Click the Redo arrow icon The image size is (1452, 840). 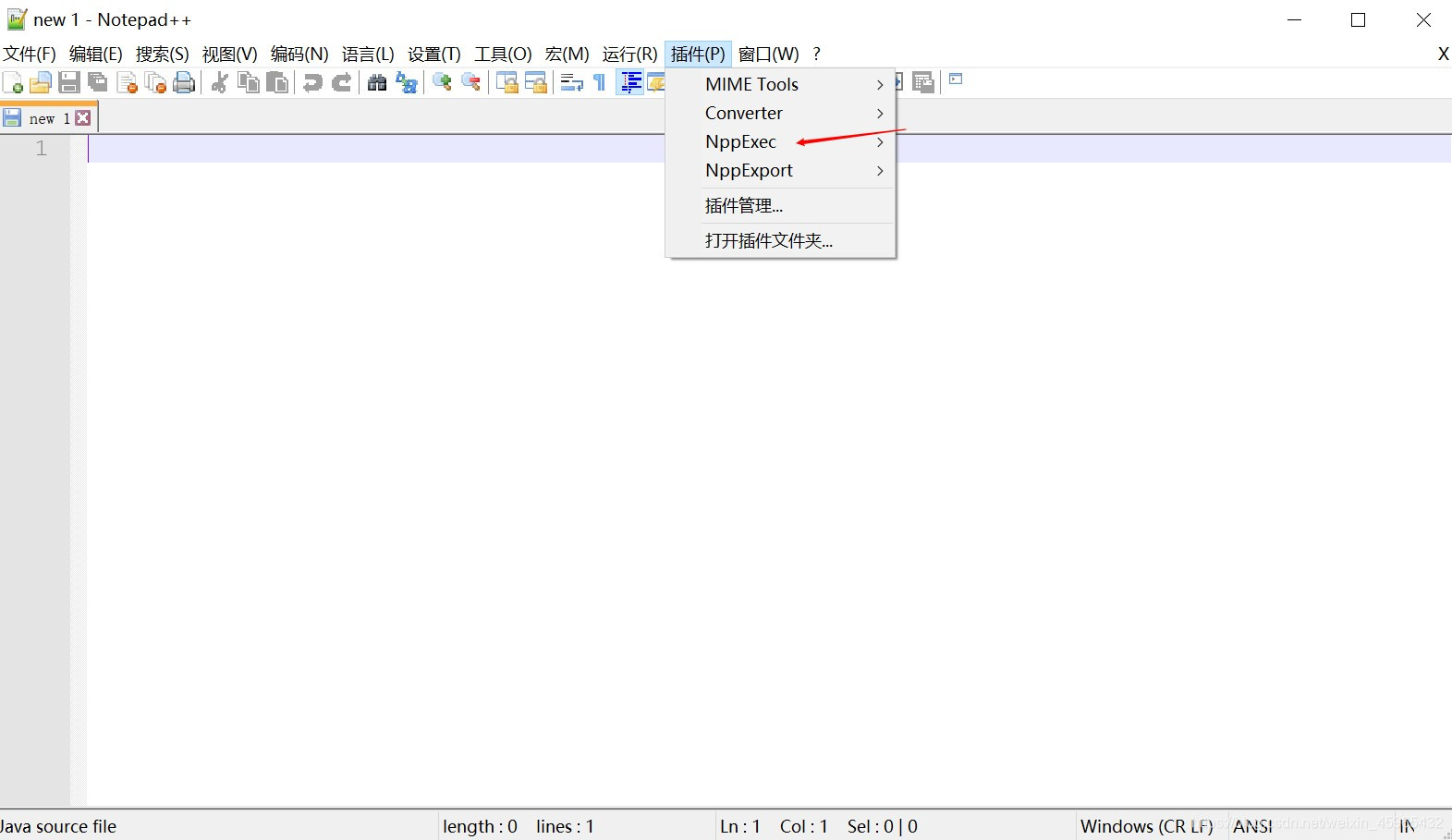pos(341,82)
